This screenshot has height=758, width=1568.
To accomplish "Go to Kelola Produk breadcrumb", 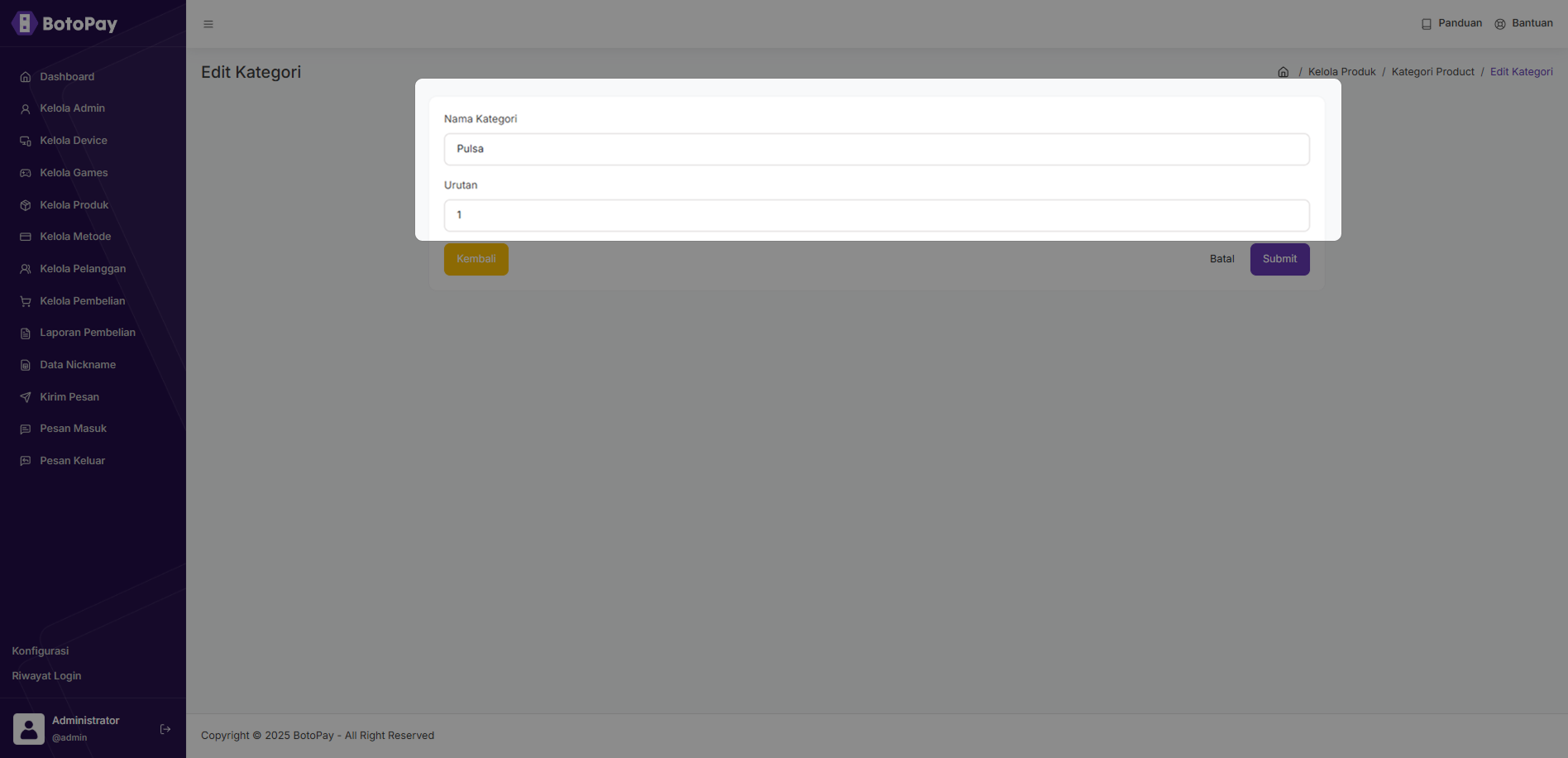I will pyautogui.click(x=1342, y=72).
